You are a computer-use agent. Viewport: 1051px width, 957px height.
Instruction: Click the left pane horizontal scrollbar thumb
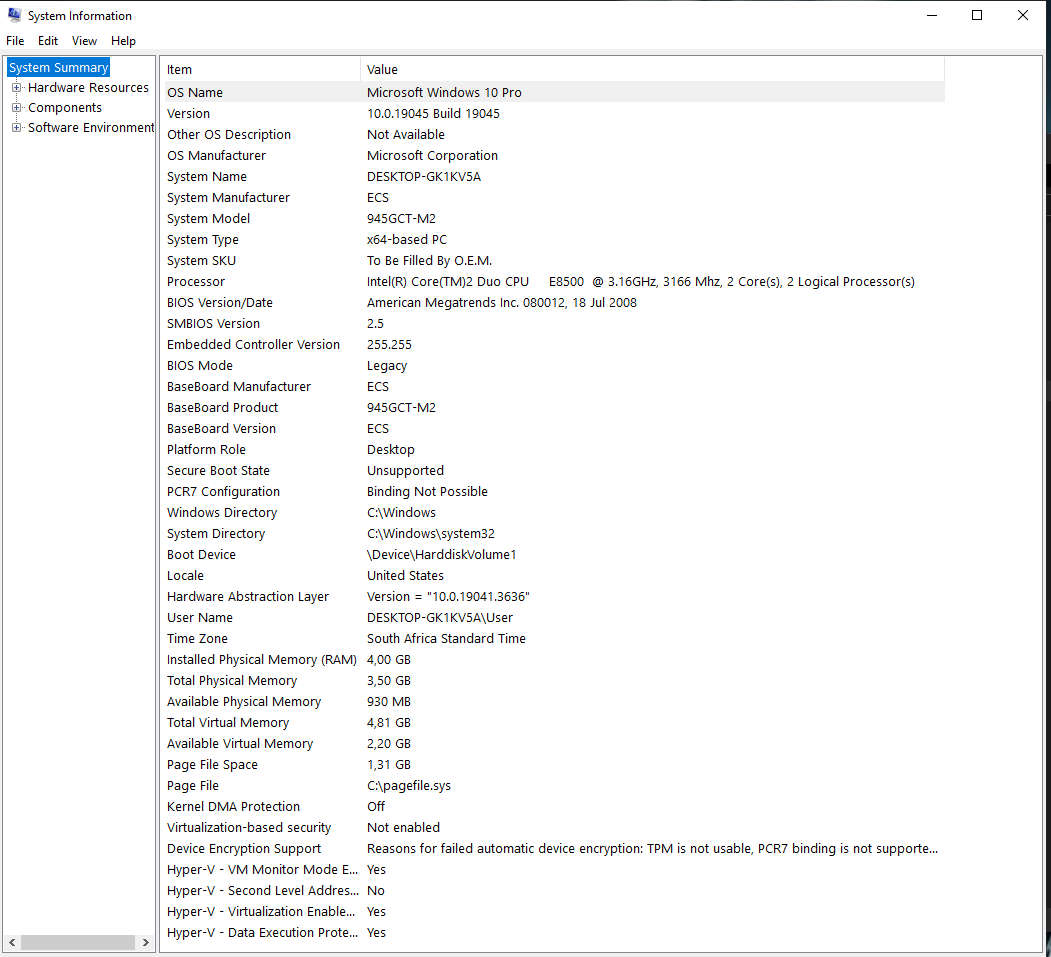point(77,942)
